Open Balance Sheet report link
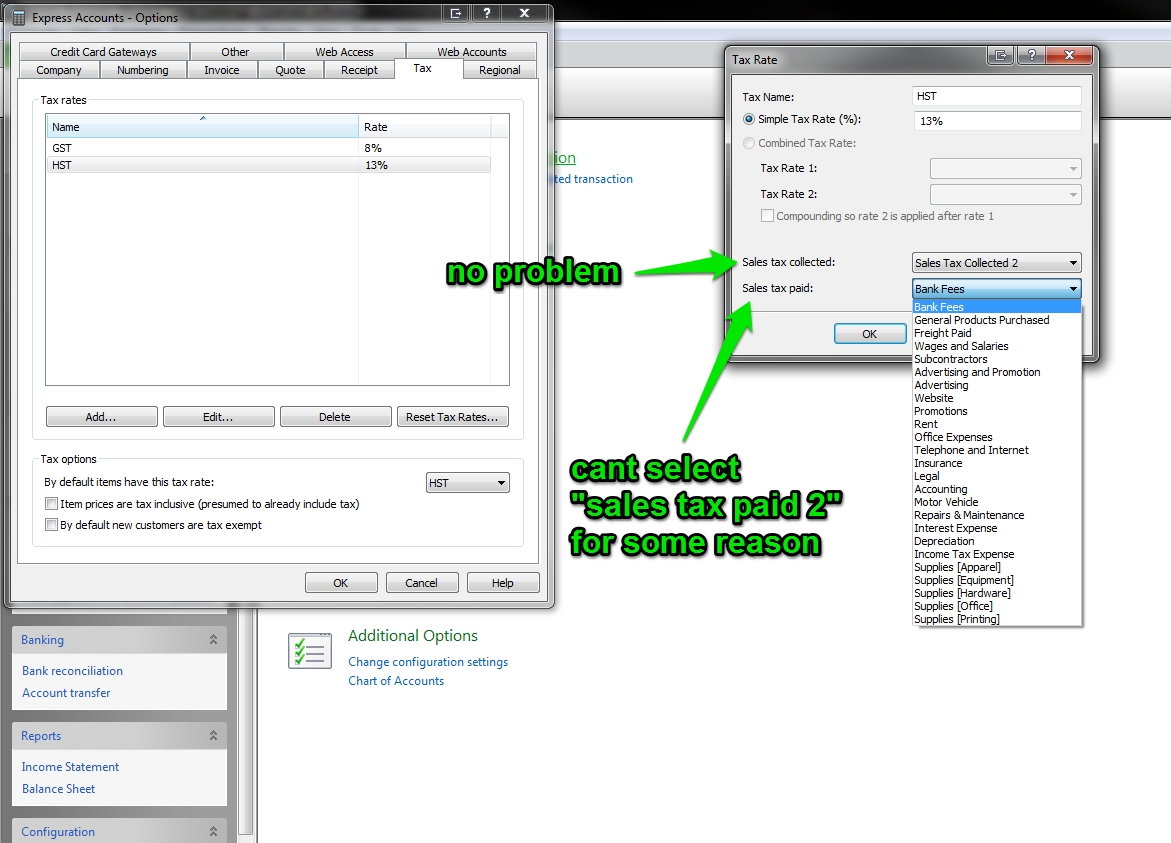Image resolution: width=1171 pixels, height=843 pixels. (x=58, y=788)
